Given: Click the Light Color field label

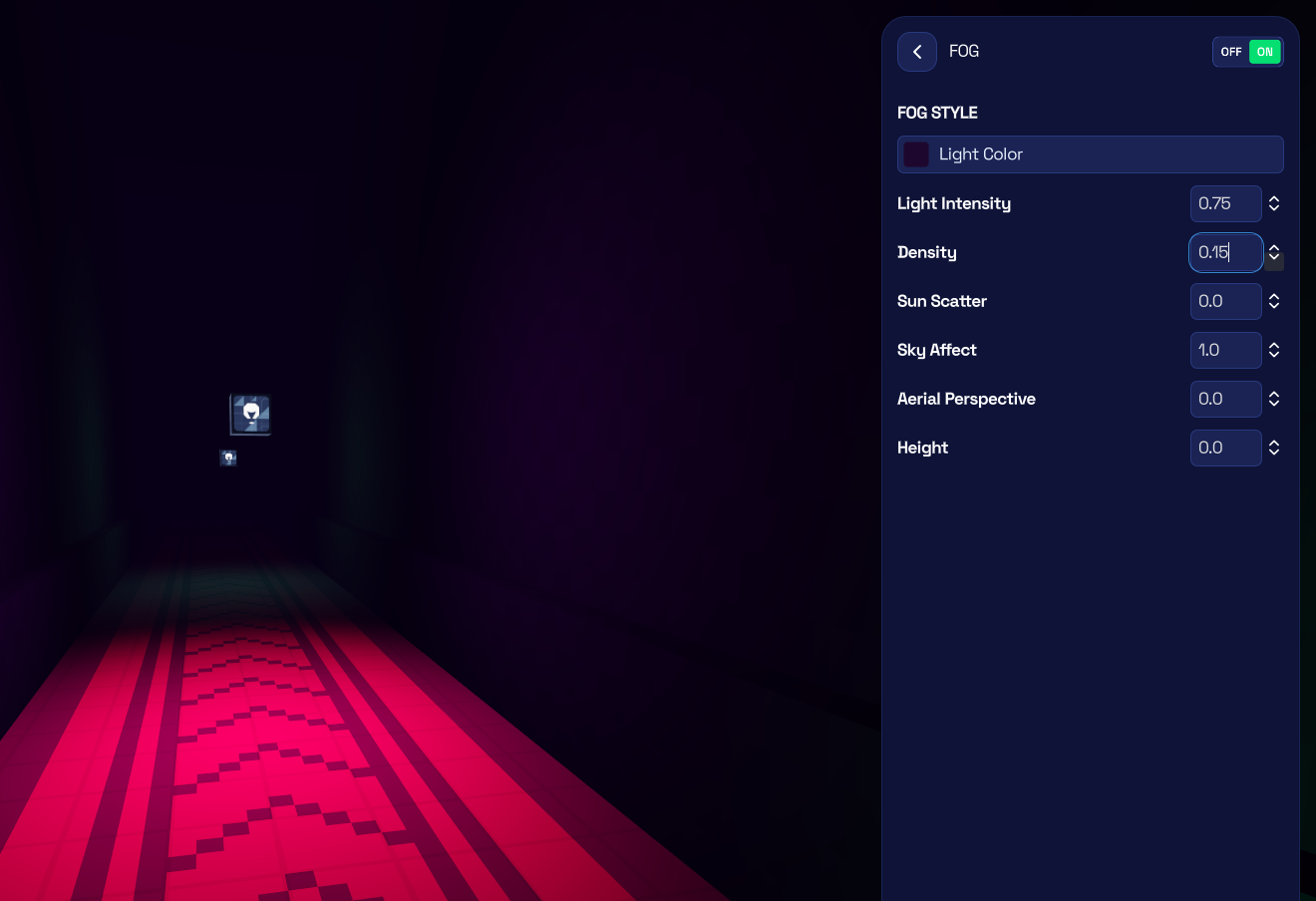Looking at the screenshot, I should tap(981, 154).
